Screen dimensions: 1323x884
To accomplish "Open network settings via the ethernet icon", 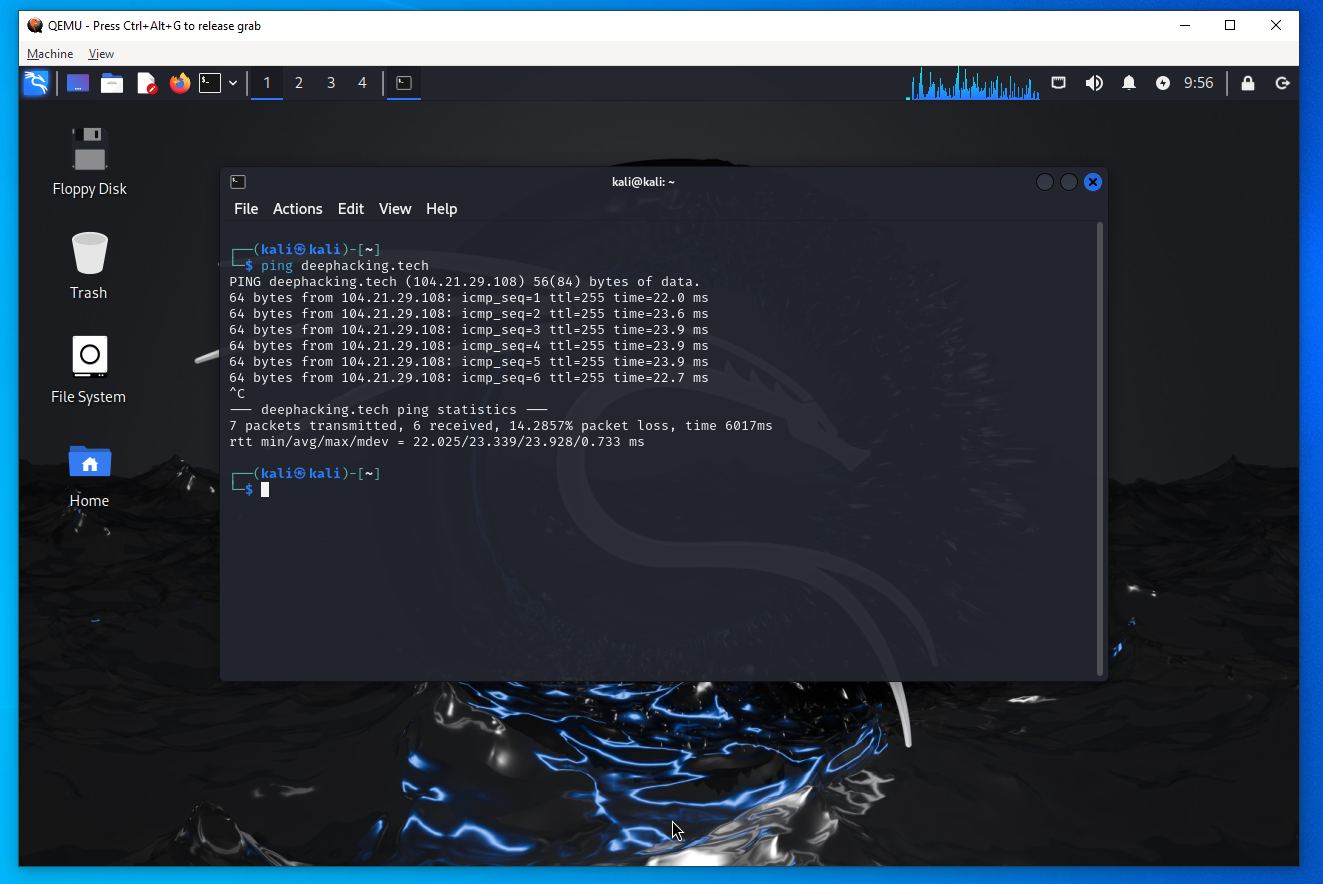I will [1058, 83].
